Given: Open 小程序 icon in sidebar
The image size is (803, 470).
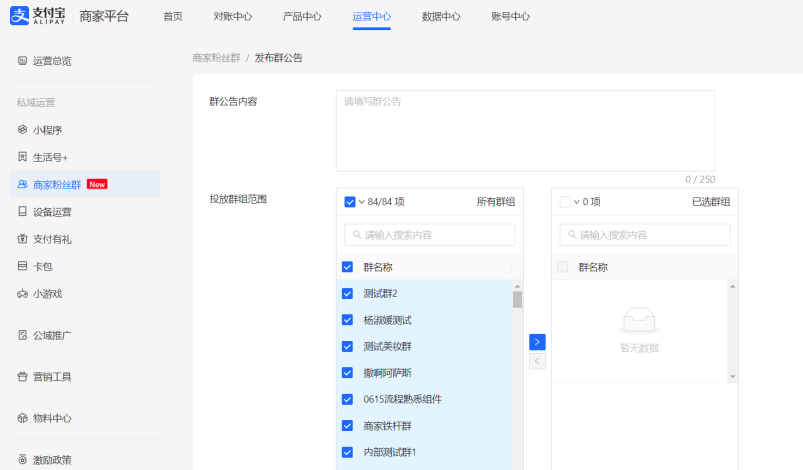Looking at the screenshot, I should 22,130.
